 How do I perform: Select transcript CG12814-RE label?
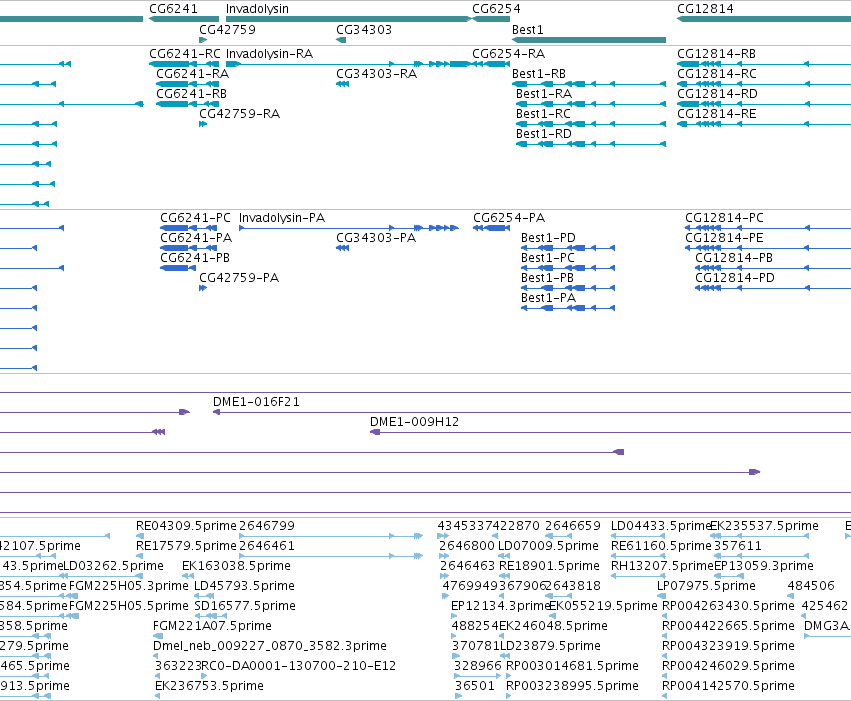[x=717, y=114]
